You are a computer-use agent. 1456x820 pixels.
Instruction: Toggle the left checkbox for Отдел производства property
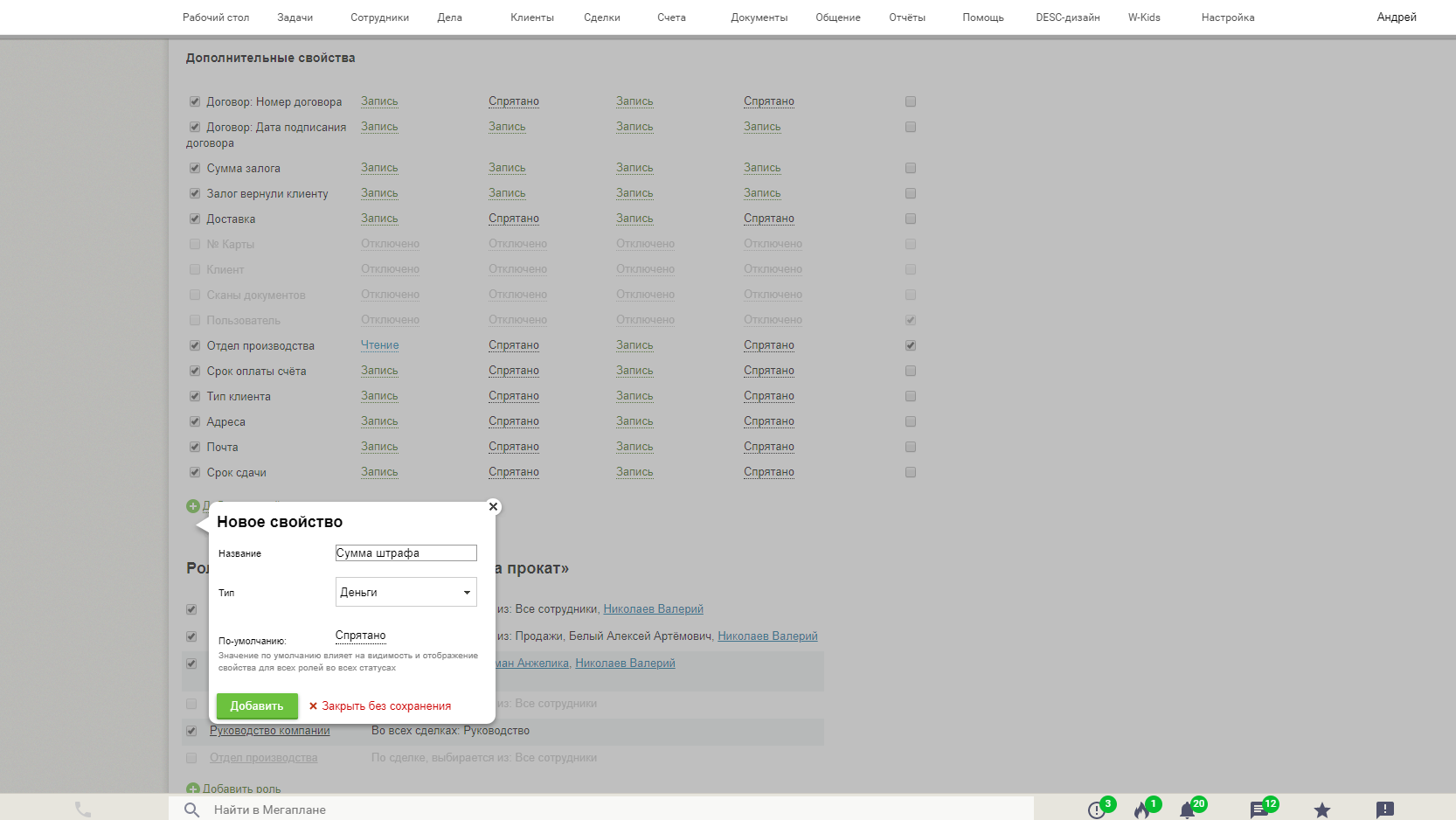click(195, 345)
